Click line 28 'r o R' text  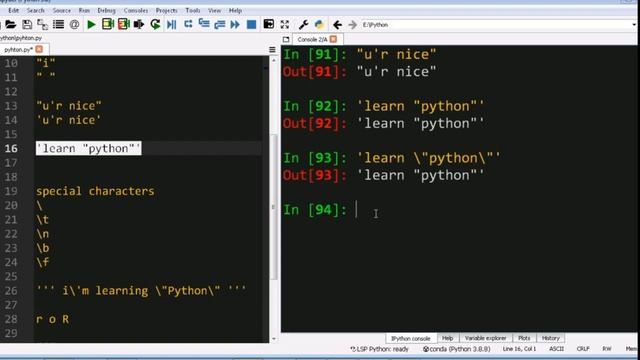tap(53, 319)
